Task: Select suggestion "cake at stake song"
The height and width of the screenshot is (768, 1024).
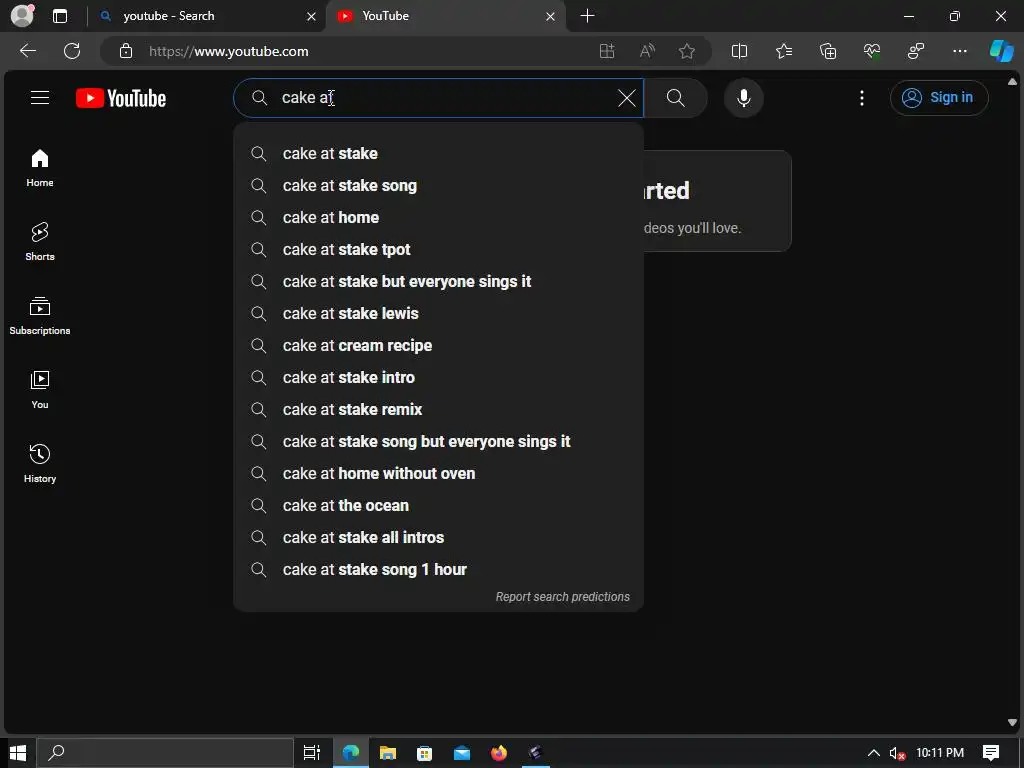Action: pos(438,185)
